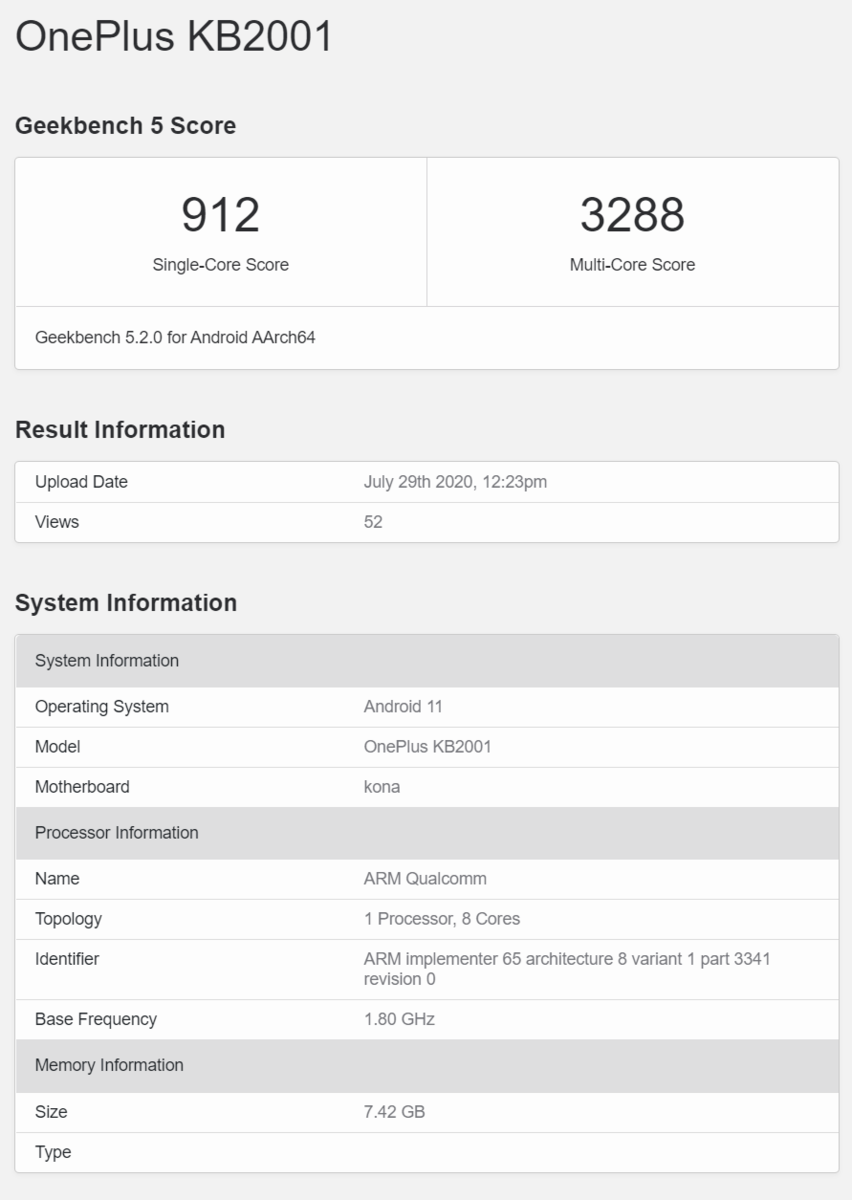This screenshot has width=852, height=1200.
Task: Select the 1.80 GHz value
Action: click(399, 1019)
